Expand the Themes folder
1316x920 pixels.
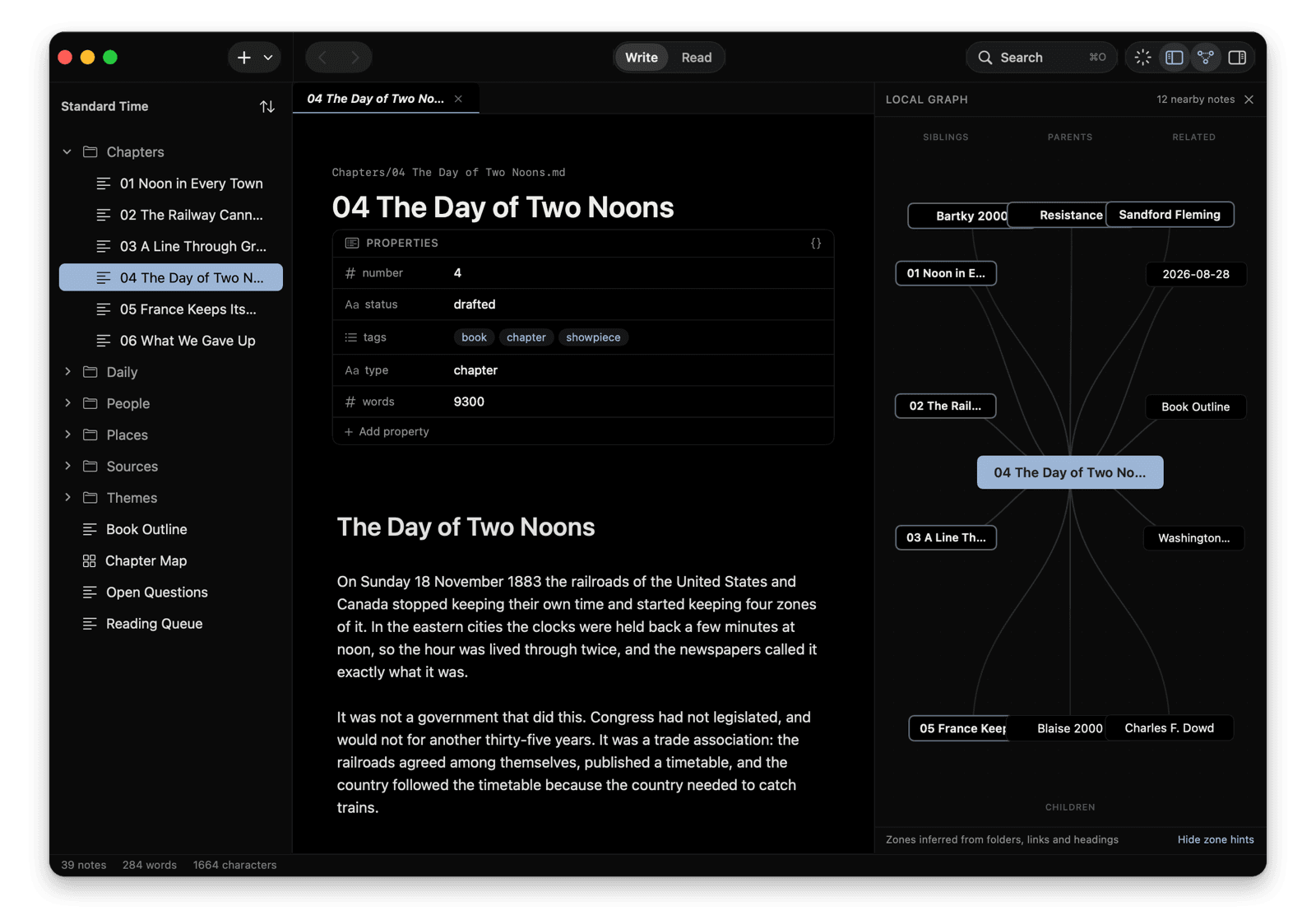click(x=67, y=498)
